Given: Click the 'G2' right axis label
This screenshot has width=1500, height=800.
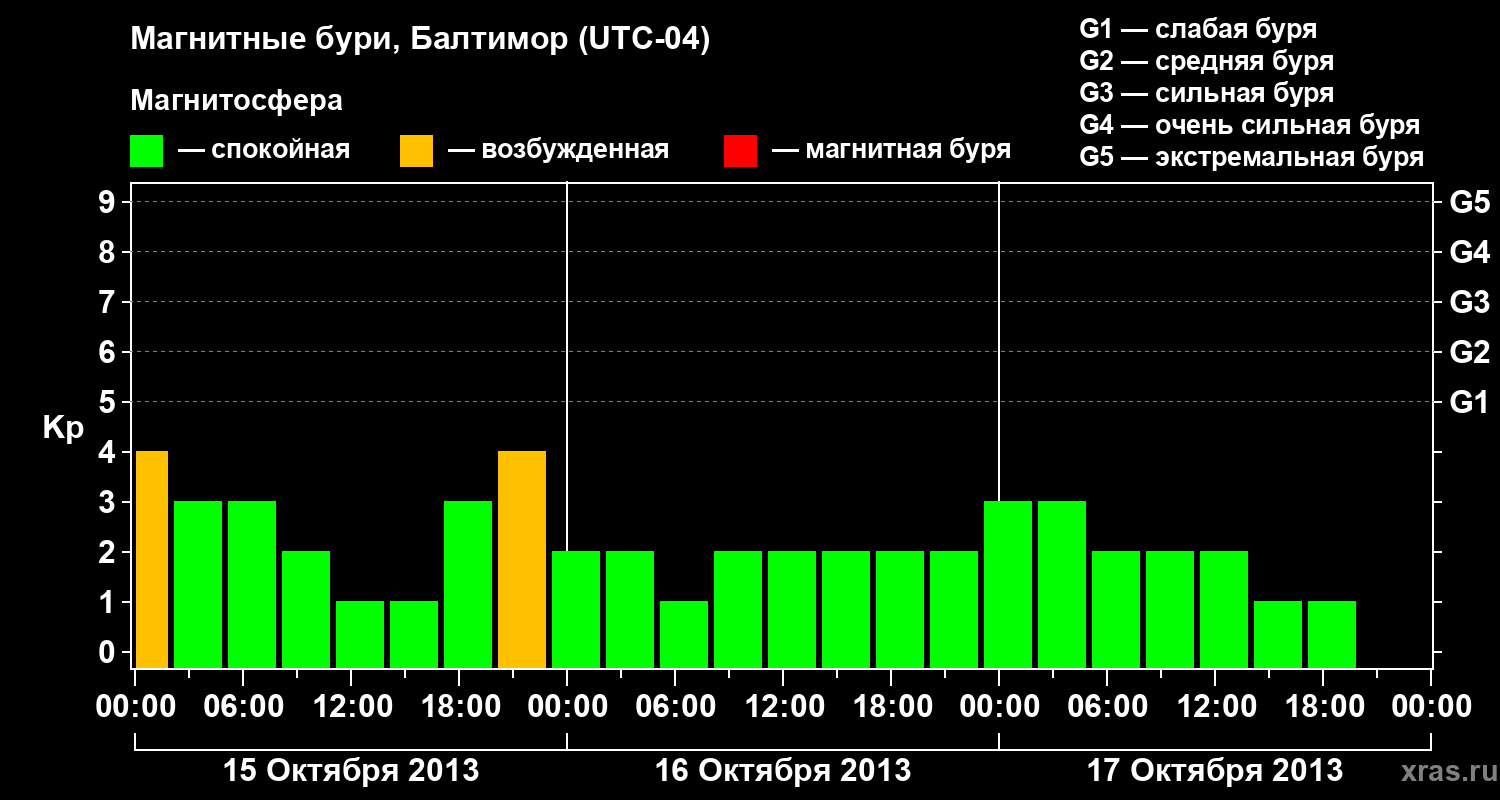Looking at the screenshot, I should 1469,352.
